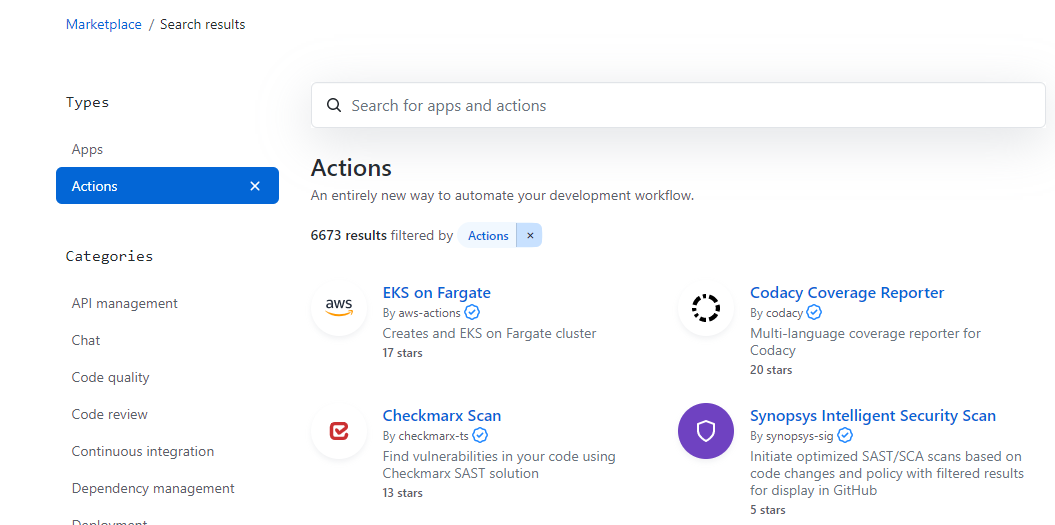Click verified badge next to synopsys-sig
The height and width of the screenshot is (525, 1055).
pyautogui.click(x=845, y=435)
